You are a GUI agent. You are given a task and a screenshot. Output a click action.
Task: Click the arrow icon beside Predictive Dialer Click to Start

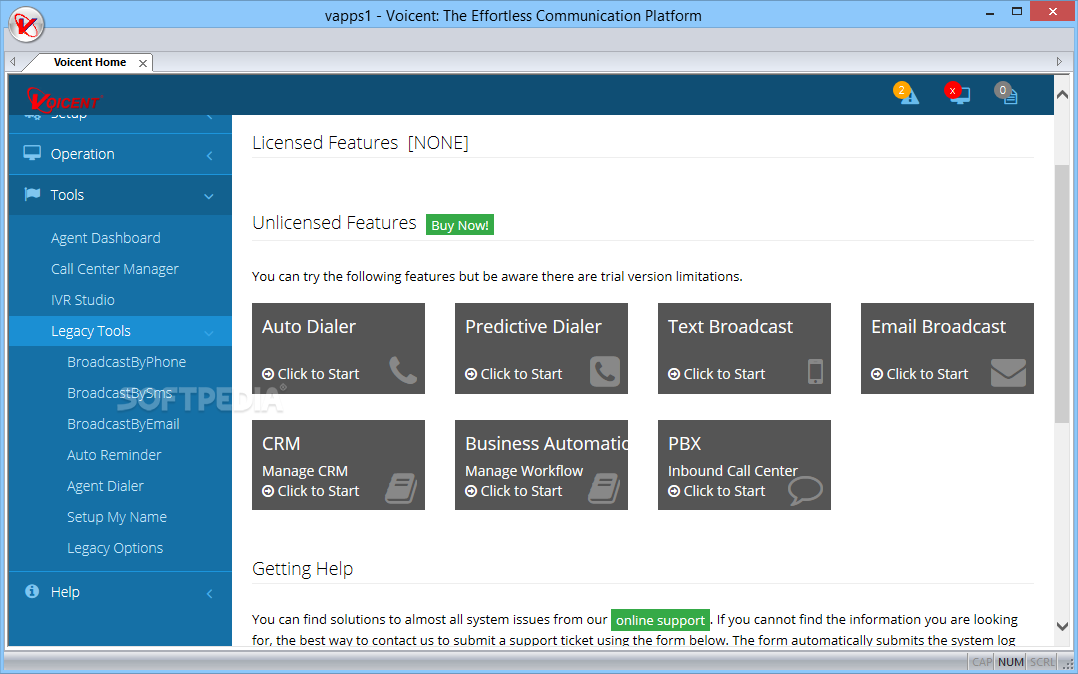click(471, 374)
